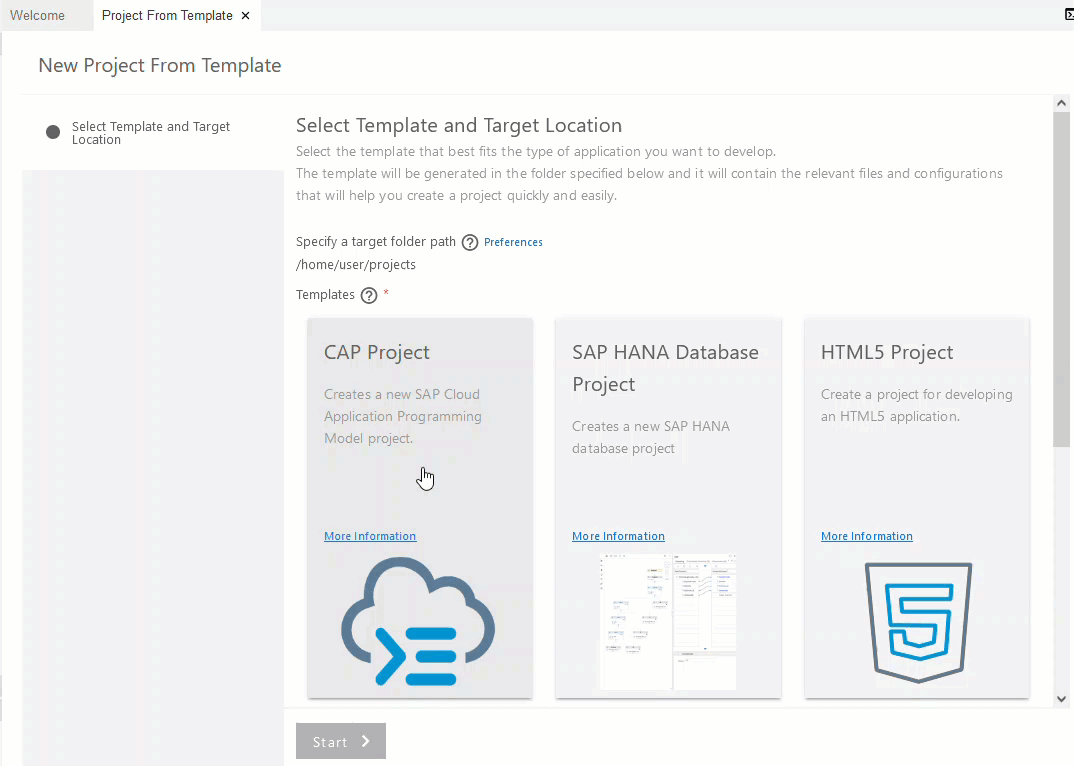Click the scroll up arrow
This screenshot has height=766, width=1074.
(1062, 103)
